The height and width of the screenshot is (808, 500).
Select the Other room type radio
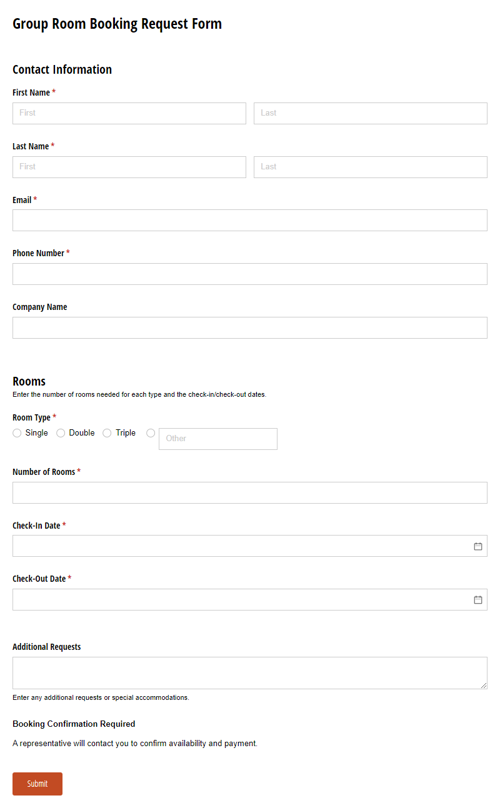(x=151, y=433)
